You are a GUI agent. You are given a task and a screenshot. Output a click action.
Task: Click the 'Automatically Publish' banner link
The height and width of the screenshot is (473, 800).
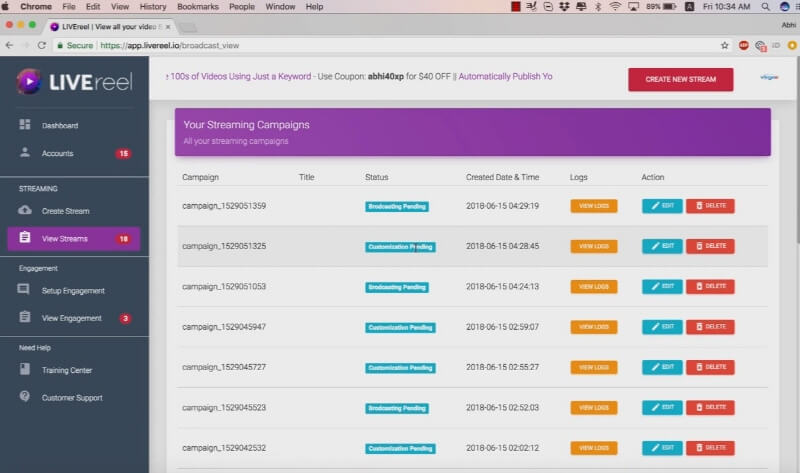pyautogui.click(x=505, y=77)
